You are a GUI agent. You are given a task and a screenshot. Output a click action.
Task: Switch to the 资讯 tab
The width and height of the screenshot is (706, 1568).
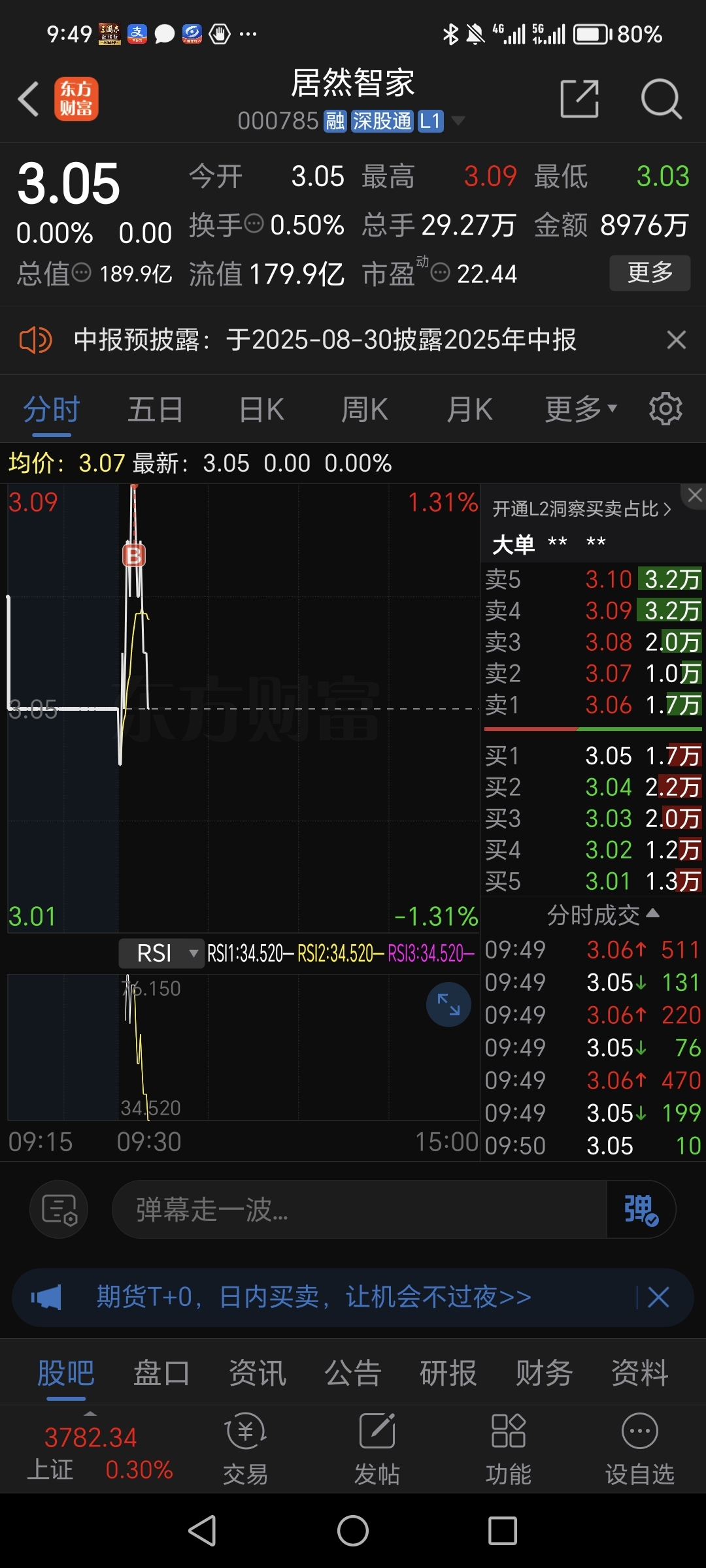click(x=258, y=1373)
